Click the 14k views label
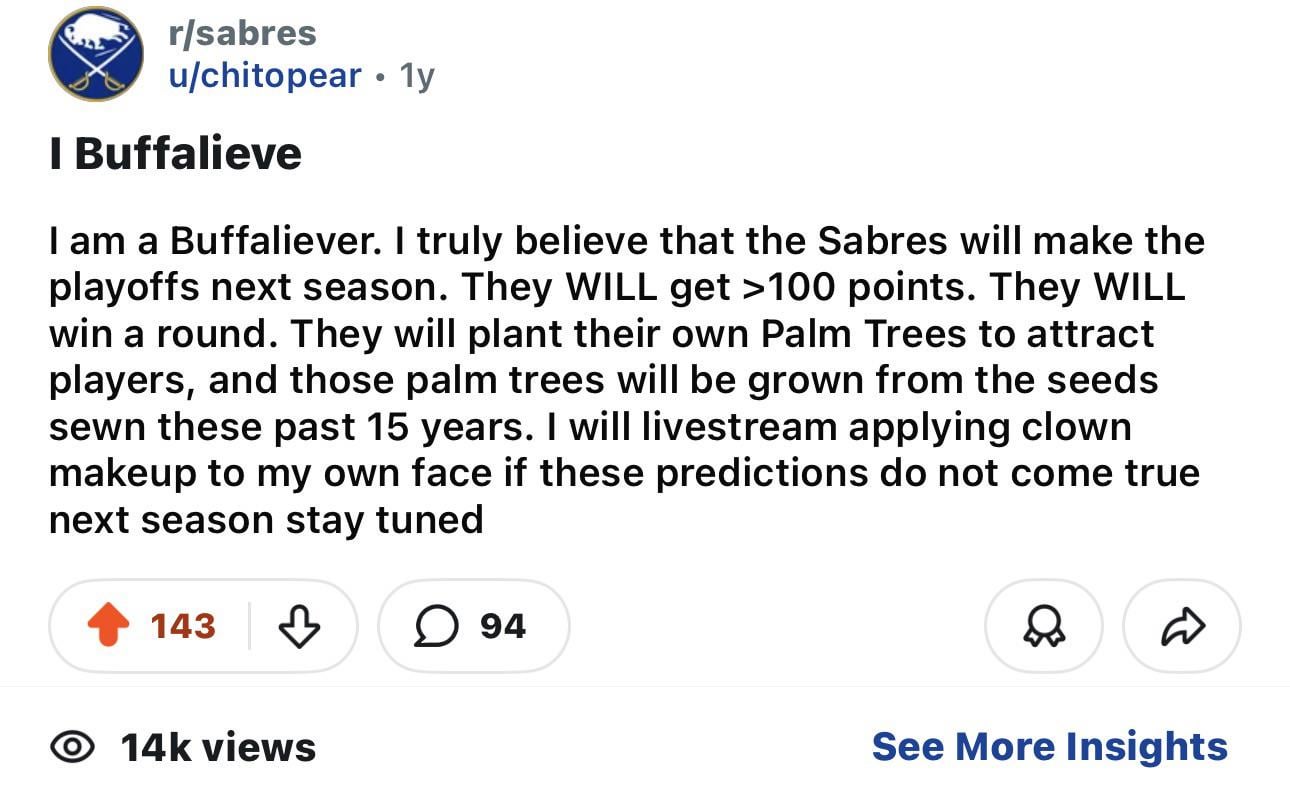This screenshot has height=792, width=1290. (x=218, y=747)
